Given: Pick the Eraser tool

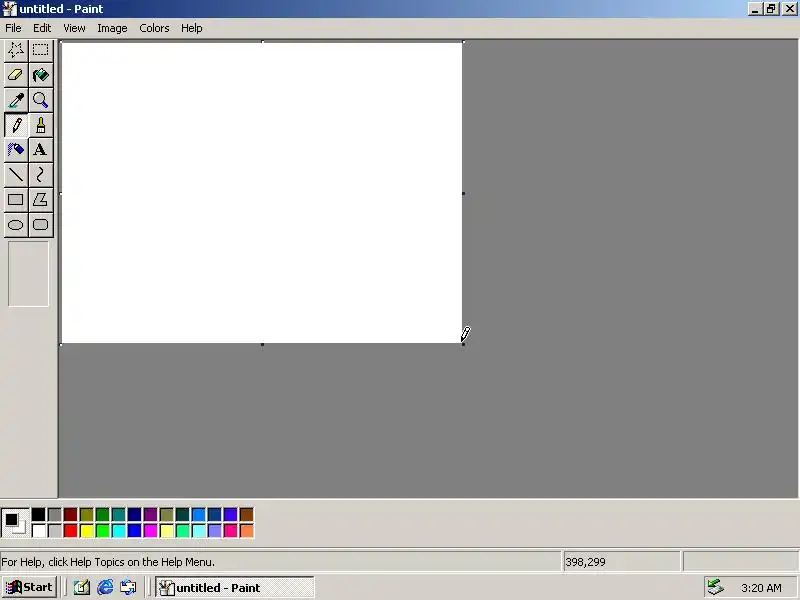Looking at the screenshot, I should coord(16,75).
